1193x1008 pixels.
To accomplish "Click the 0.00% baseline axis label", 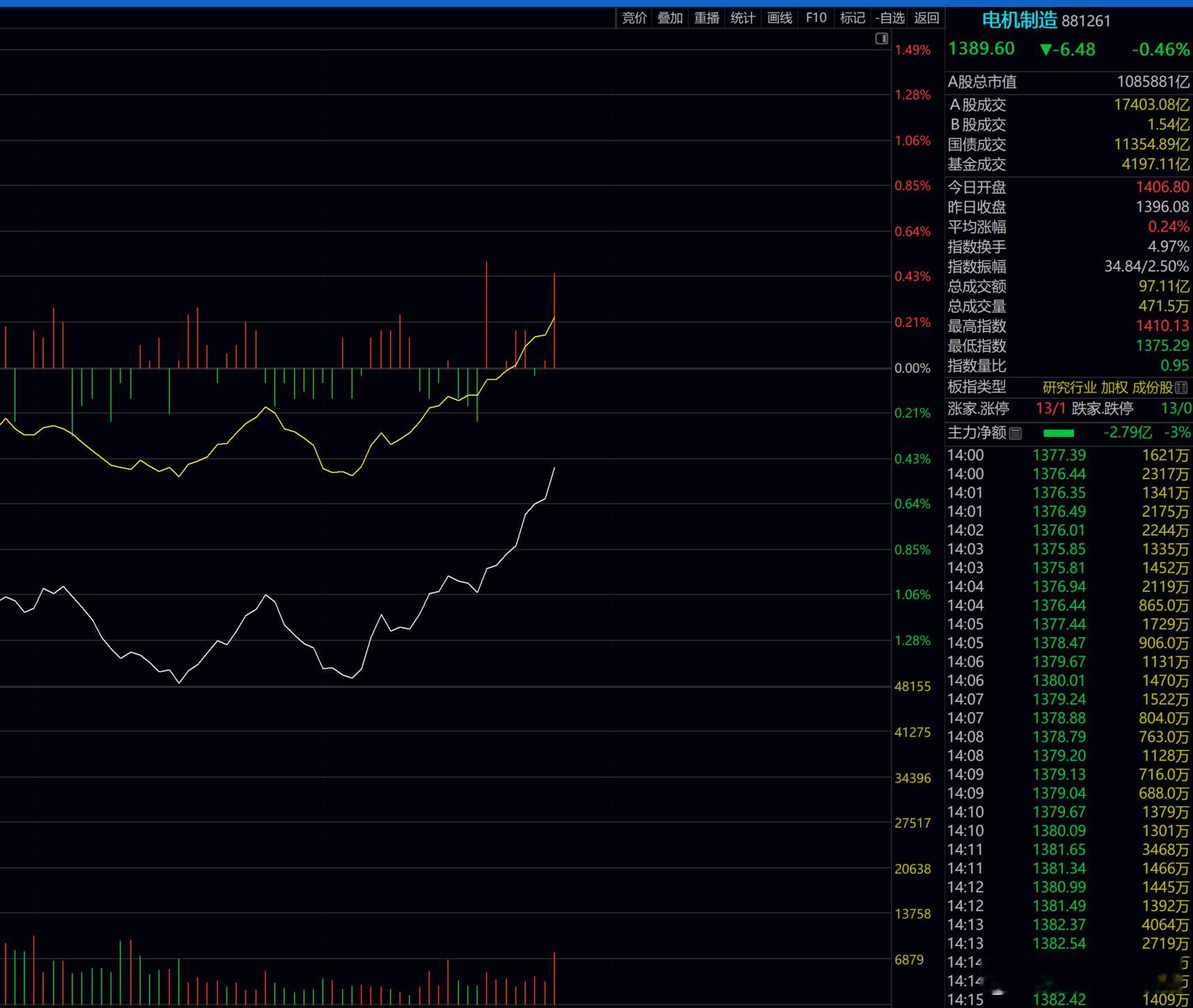I will click(913, 368).
